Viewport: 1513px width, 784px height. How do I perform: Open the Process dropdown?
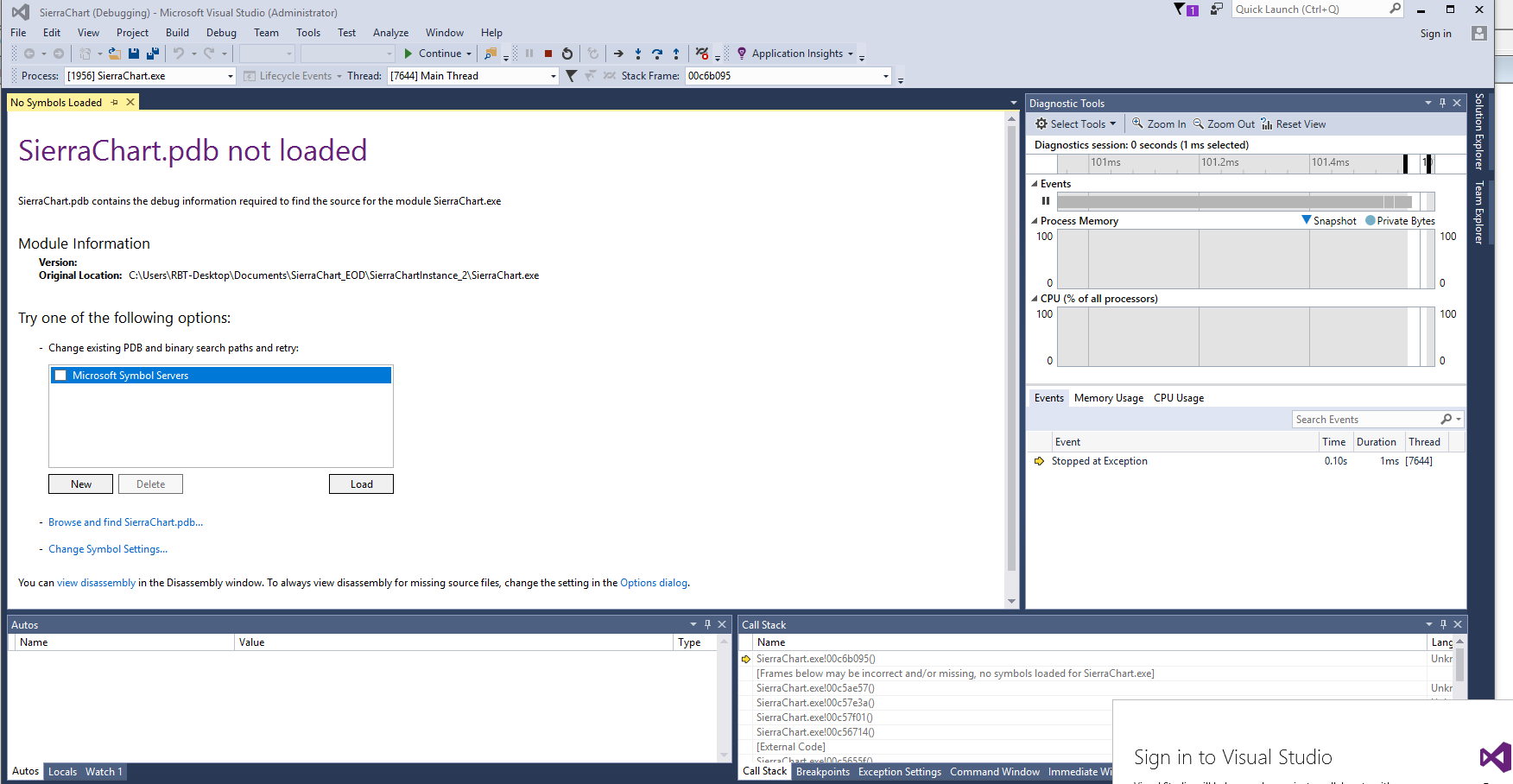click(x=231, y=76)
